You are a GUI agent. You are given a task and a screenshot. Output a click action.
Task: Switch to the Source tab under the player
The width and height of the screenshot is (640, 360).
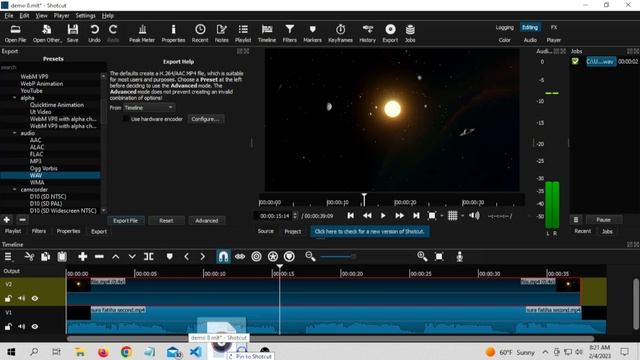click(x=266, y=231)
